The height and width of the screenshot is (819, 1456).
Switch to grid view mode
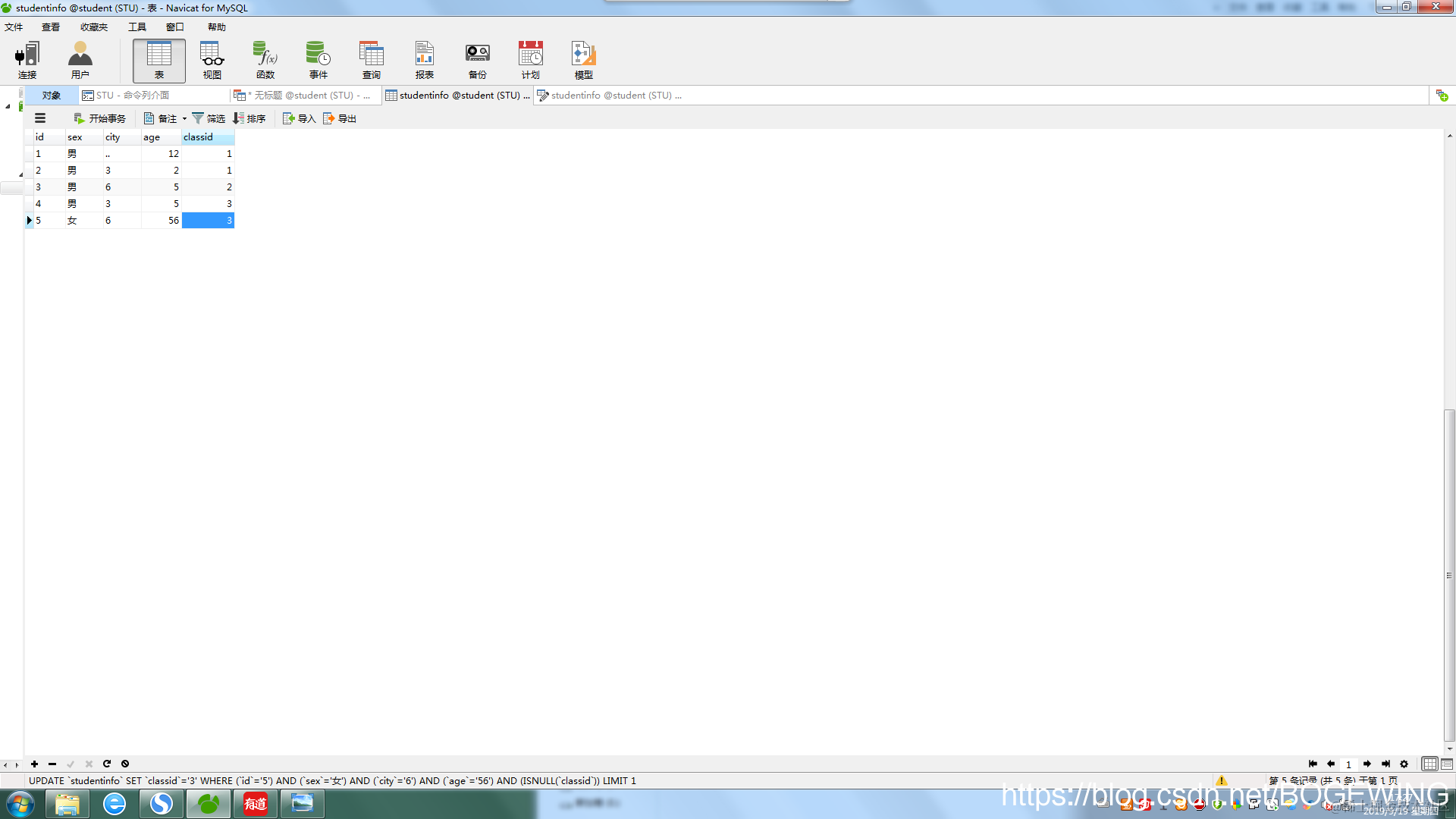pyautogui.click(x=1429, y=764)
